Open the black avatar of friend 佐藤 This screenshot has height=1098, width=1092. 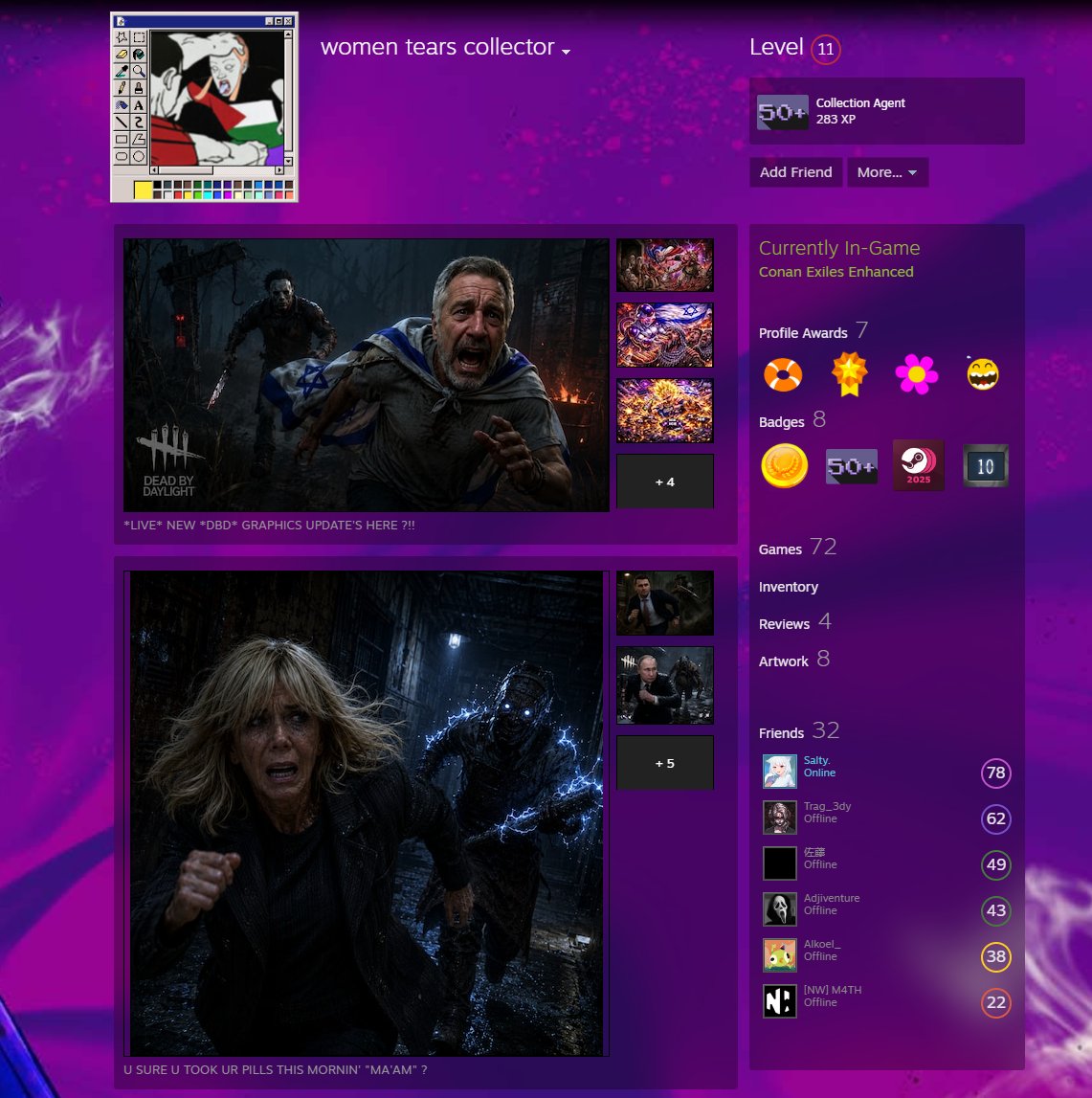[780, 863]
